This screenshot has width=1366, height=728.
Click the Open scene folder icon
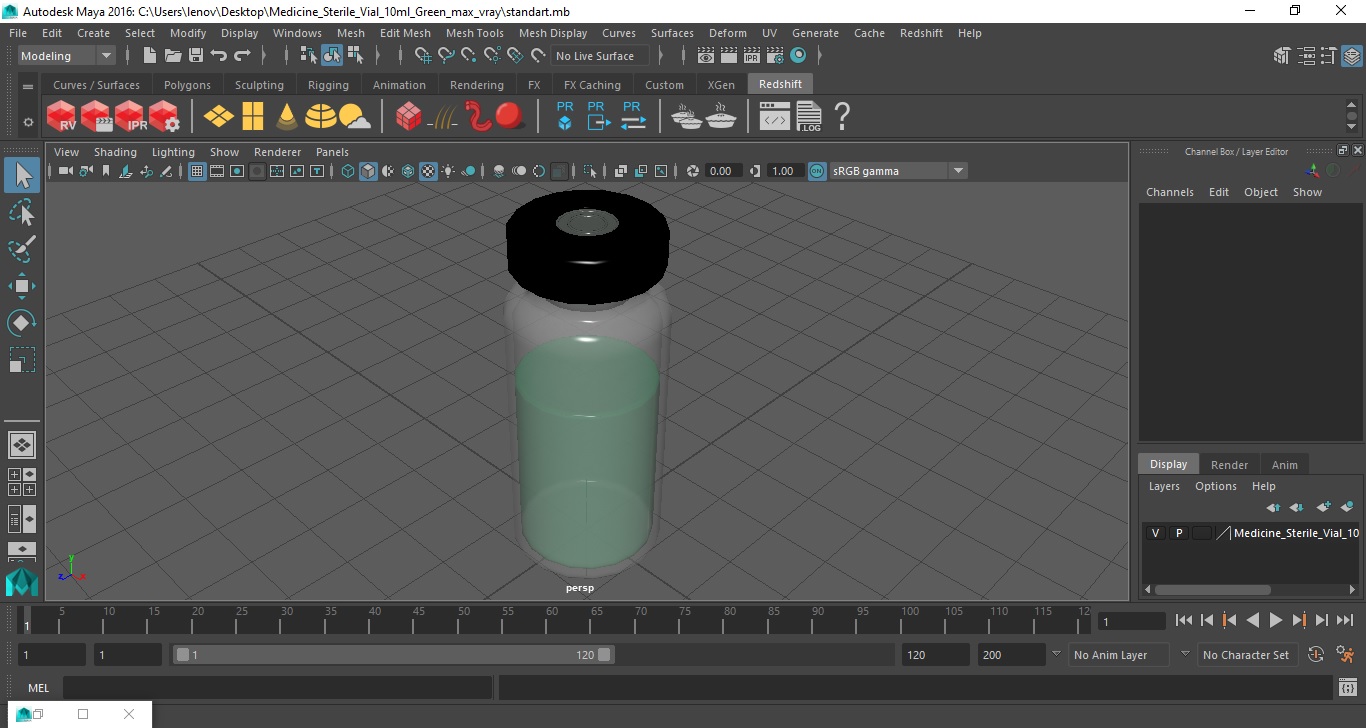tap(173, 56)
